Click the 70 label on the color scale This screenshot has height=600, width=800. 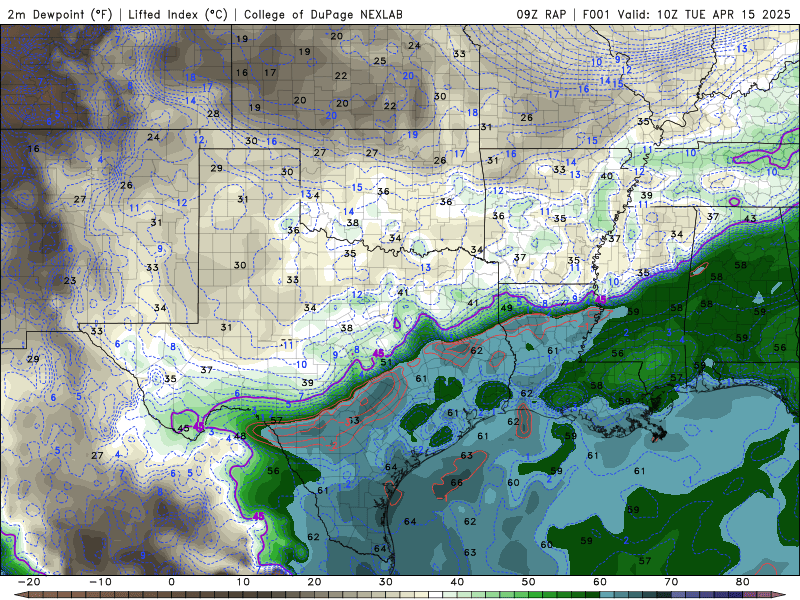click(671, 582)
